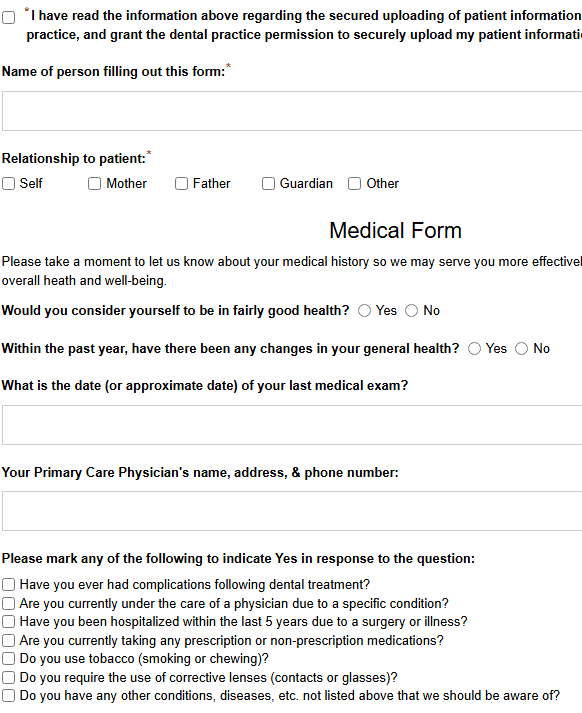Check the corrective lenses checkbox
The height and width of the screenshot is (713, 582).
9,678
